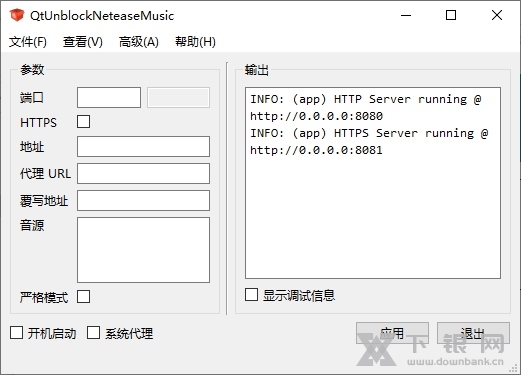Viewport: 521px width, 375px height.
Task: Check the 开机启动 option
Action: [x=16, y=332]
